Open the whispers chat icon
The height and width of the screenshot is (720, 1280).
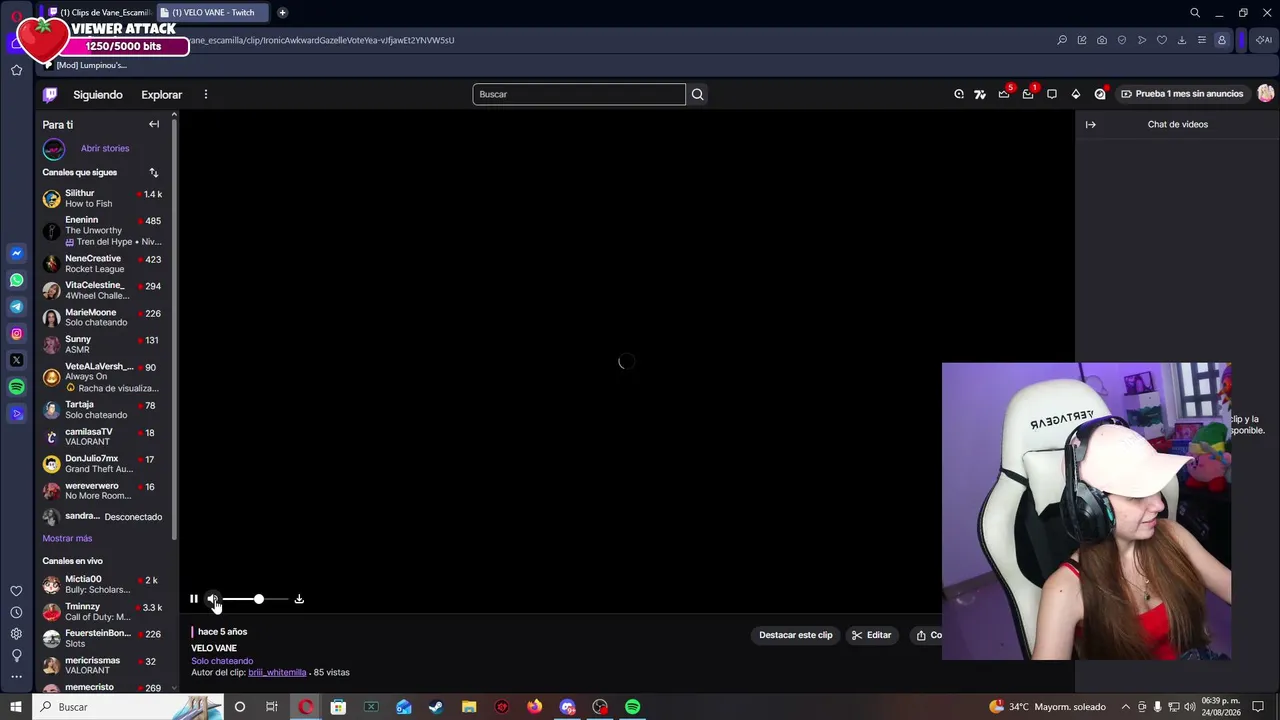pyautogui.click(x=1052, y=94)
